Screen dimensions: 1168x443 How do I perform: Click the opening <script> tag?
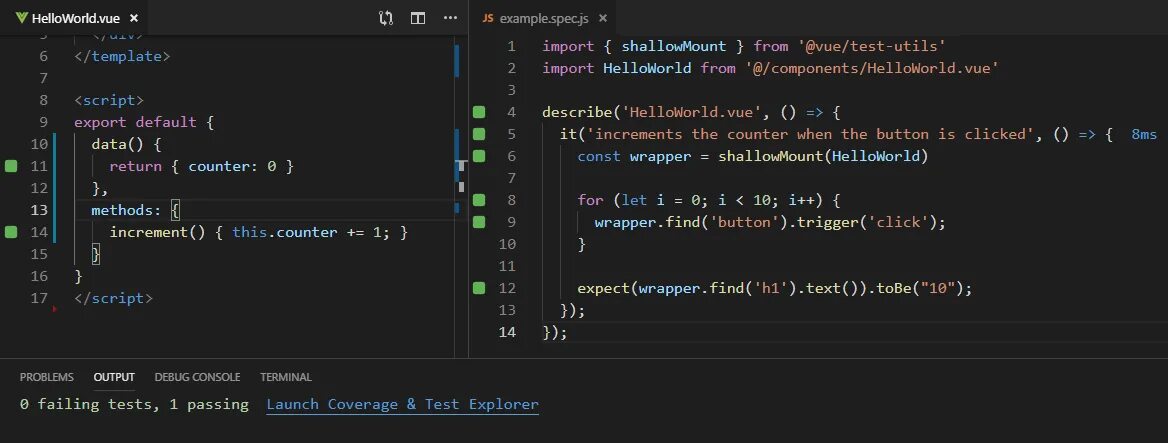point(110,100)
